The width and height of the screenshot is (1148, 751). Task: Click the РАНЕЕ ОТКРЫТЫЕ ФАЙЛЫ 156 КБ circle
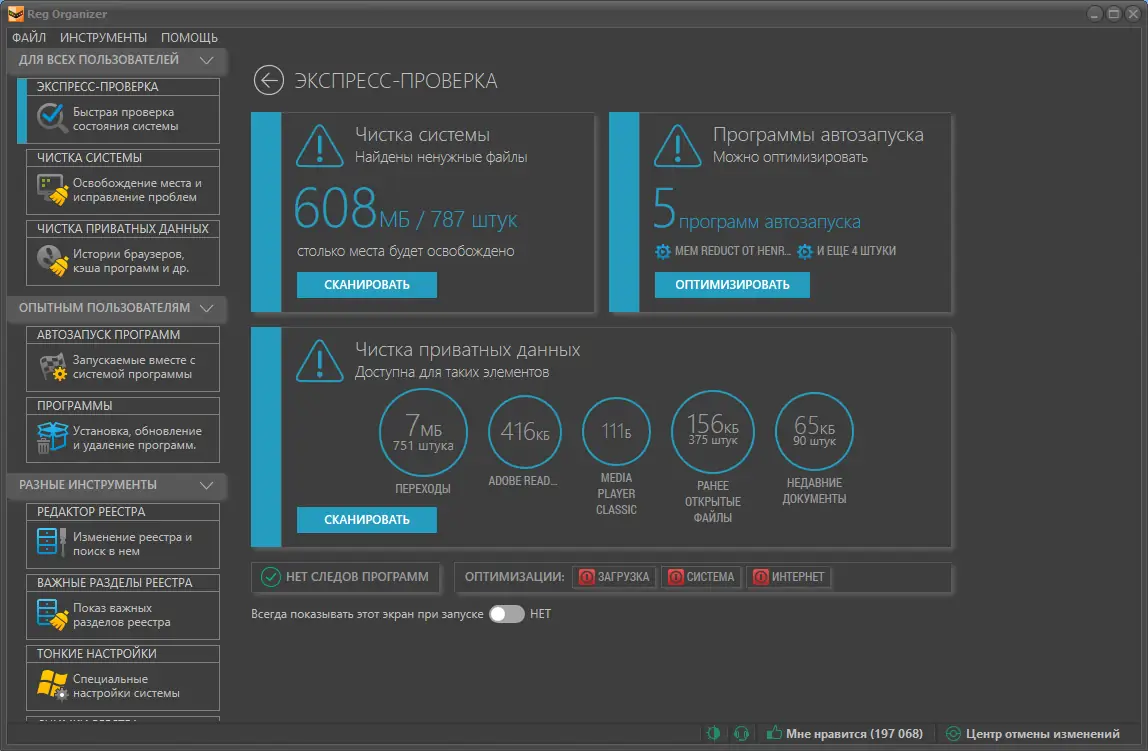(713, 432)
